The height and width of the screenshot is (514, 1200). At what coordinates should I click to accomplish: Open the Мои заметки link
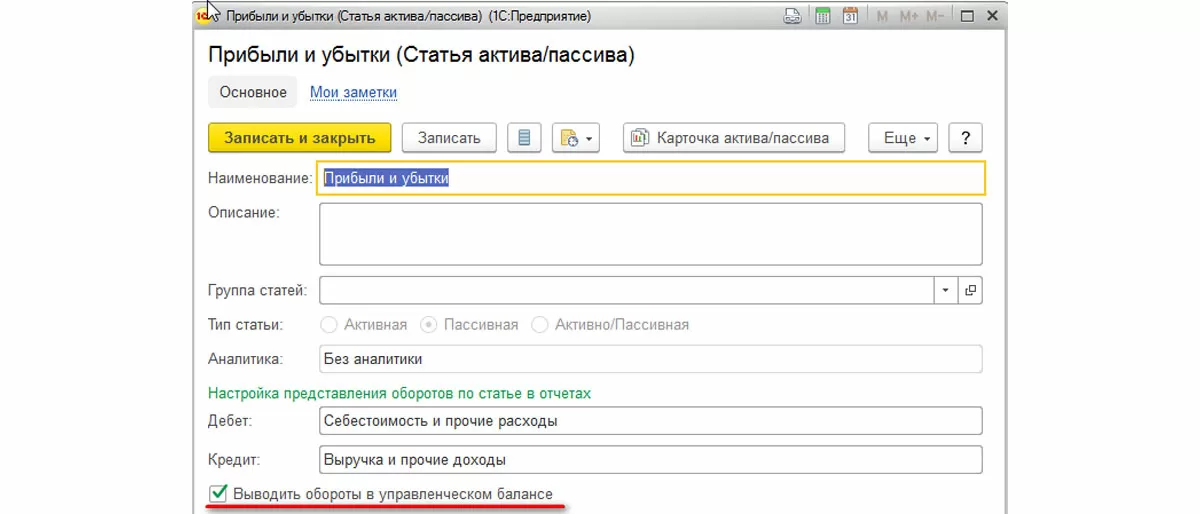click(353, 92)
